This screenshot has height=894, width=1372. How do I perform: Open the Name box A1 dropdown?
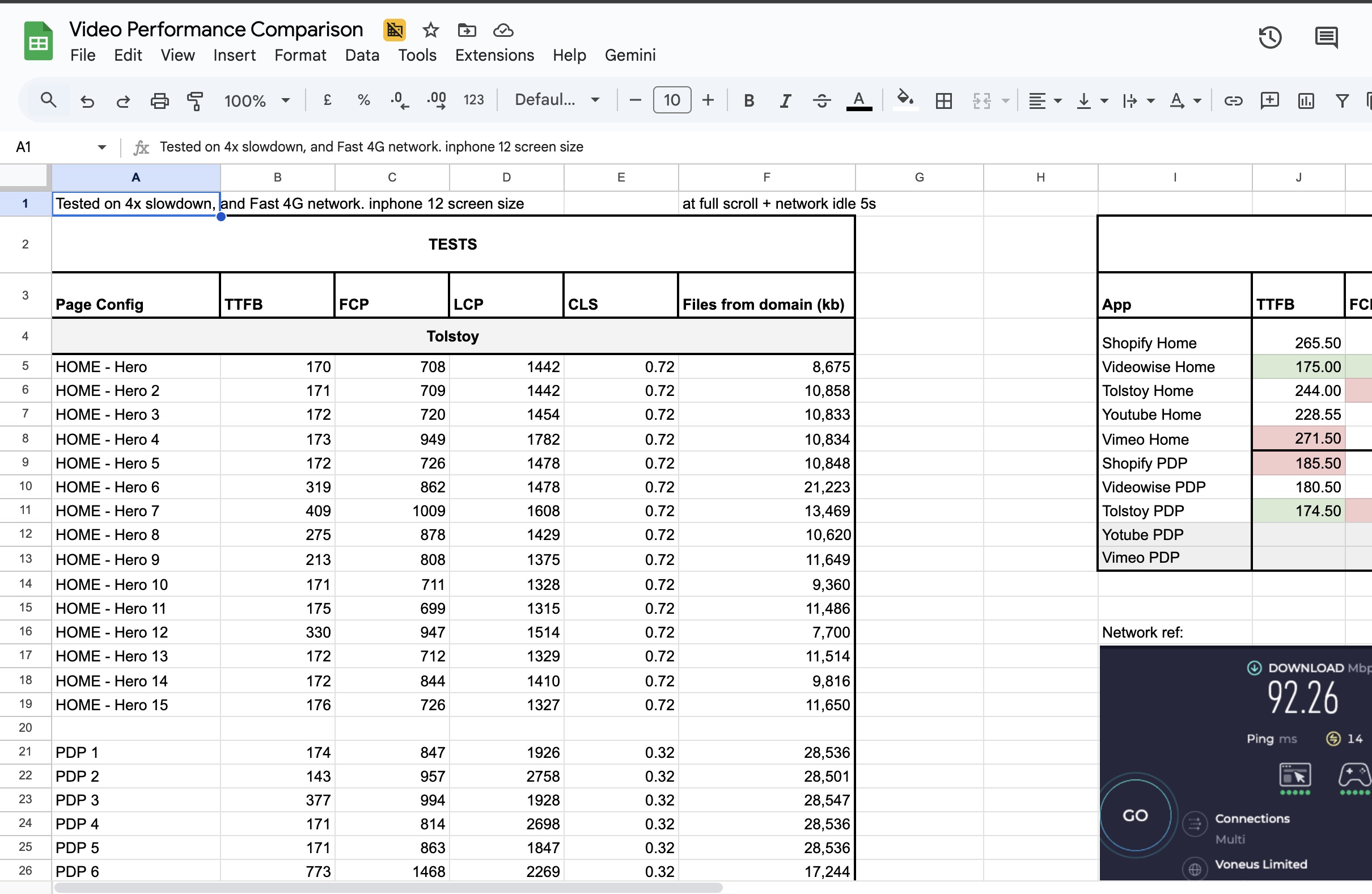click(x=102, y=147)
